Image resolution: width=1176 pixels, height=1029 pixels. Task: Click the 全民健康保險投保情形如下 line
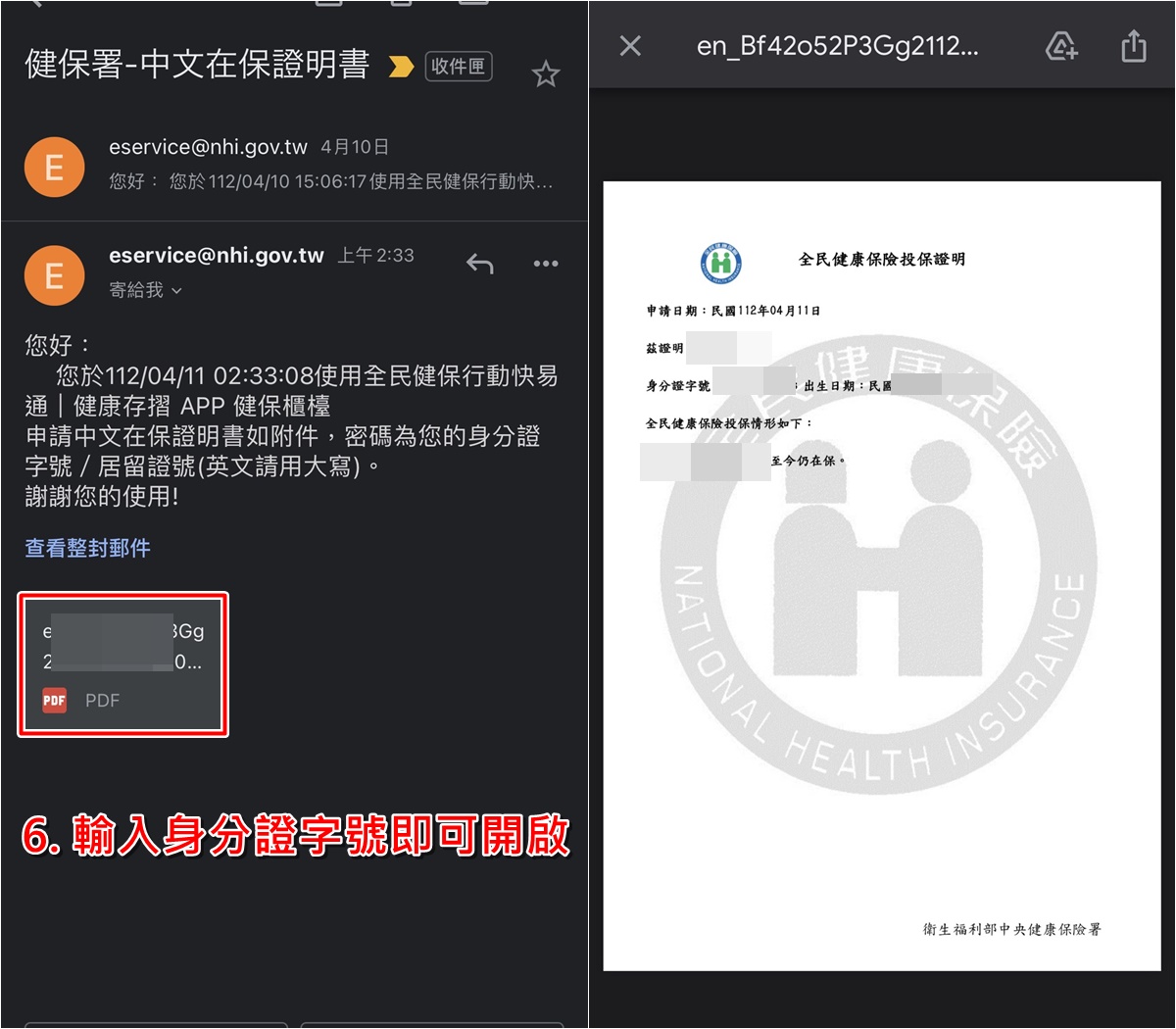pos(728,423)
